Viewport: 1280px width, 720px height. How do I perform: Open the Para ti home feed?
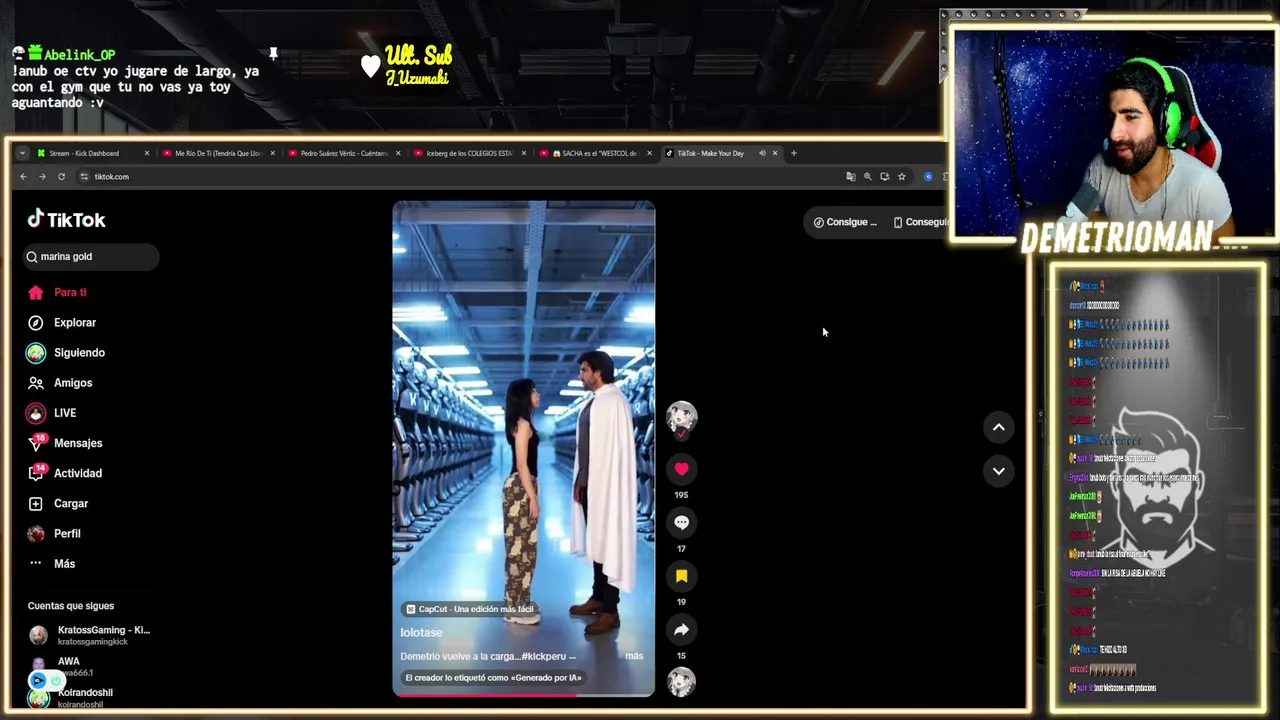58,292
